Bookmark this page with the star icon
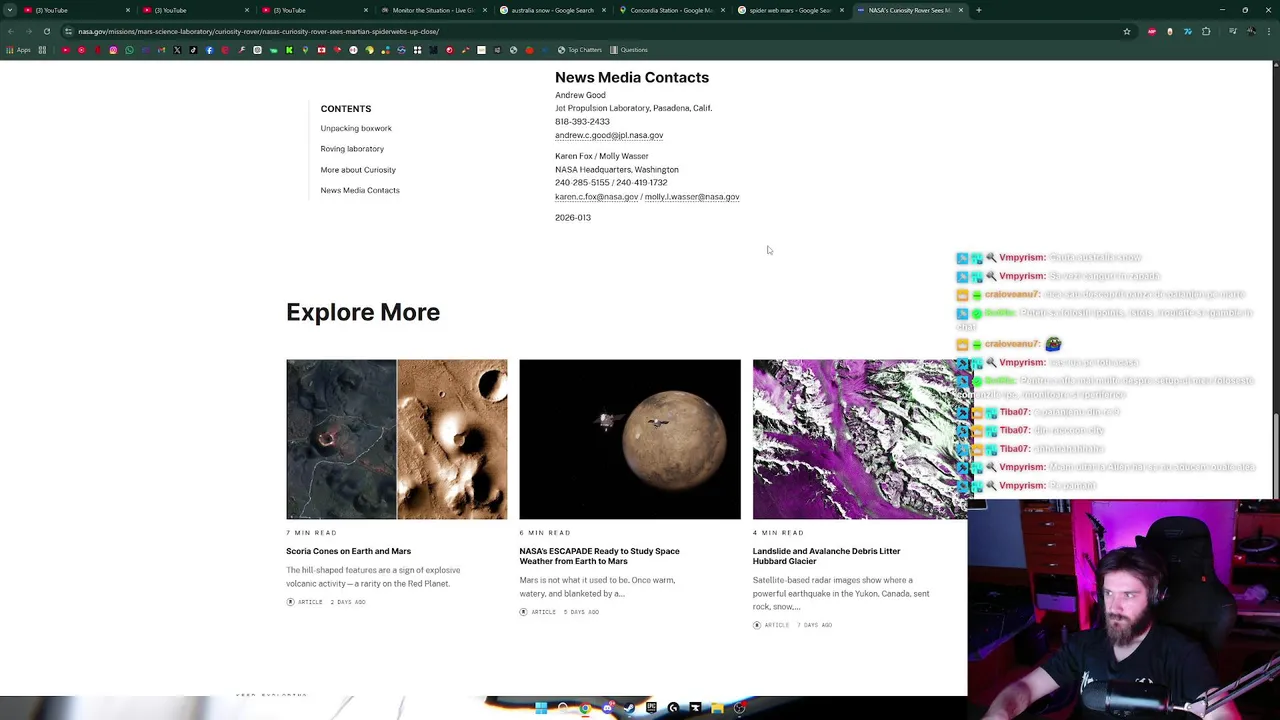 (1127, 31)
